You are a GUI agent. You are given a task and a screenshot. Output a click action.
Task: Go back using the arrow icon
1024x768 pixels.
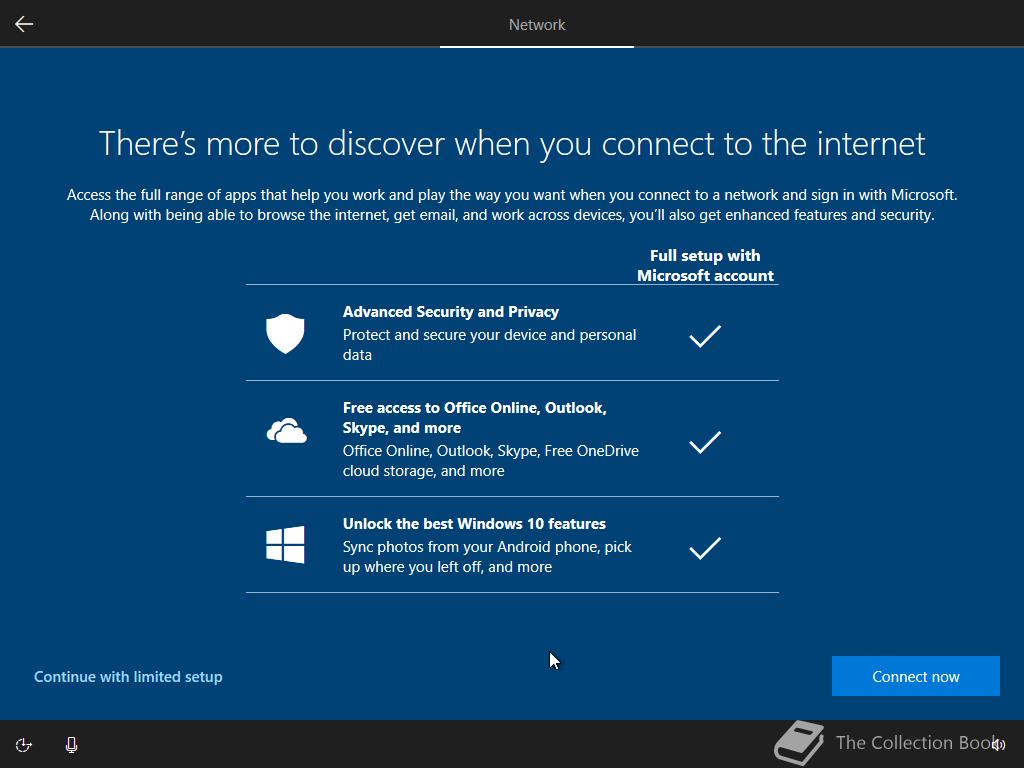(x=24, y=24)
